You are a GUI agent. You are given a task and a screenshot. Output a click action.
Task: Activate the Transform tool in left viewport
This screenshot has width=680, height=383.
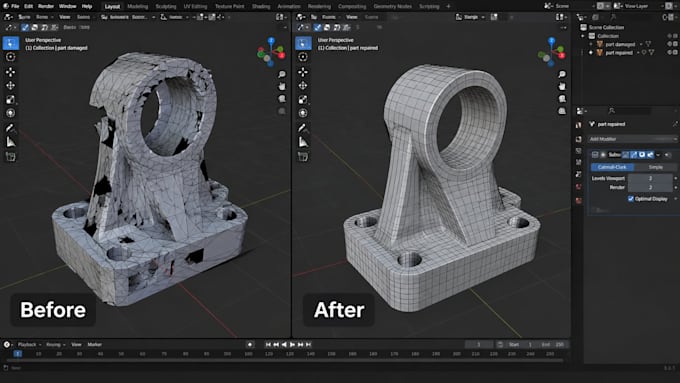(x=11, y=113)
